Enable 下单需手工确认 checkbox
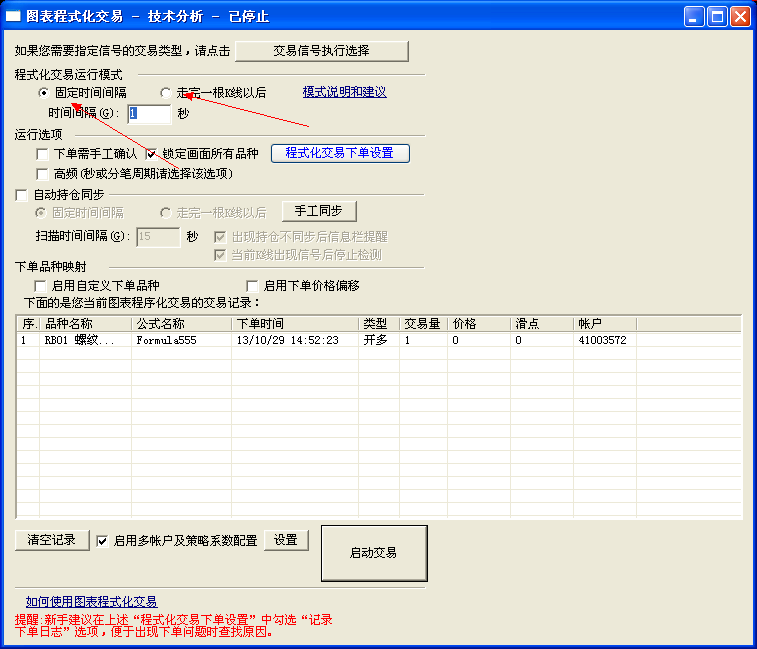The image size is (757, 649). (42, 154)
